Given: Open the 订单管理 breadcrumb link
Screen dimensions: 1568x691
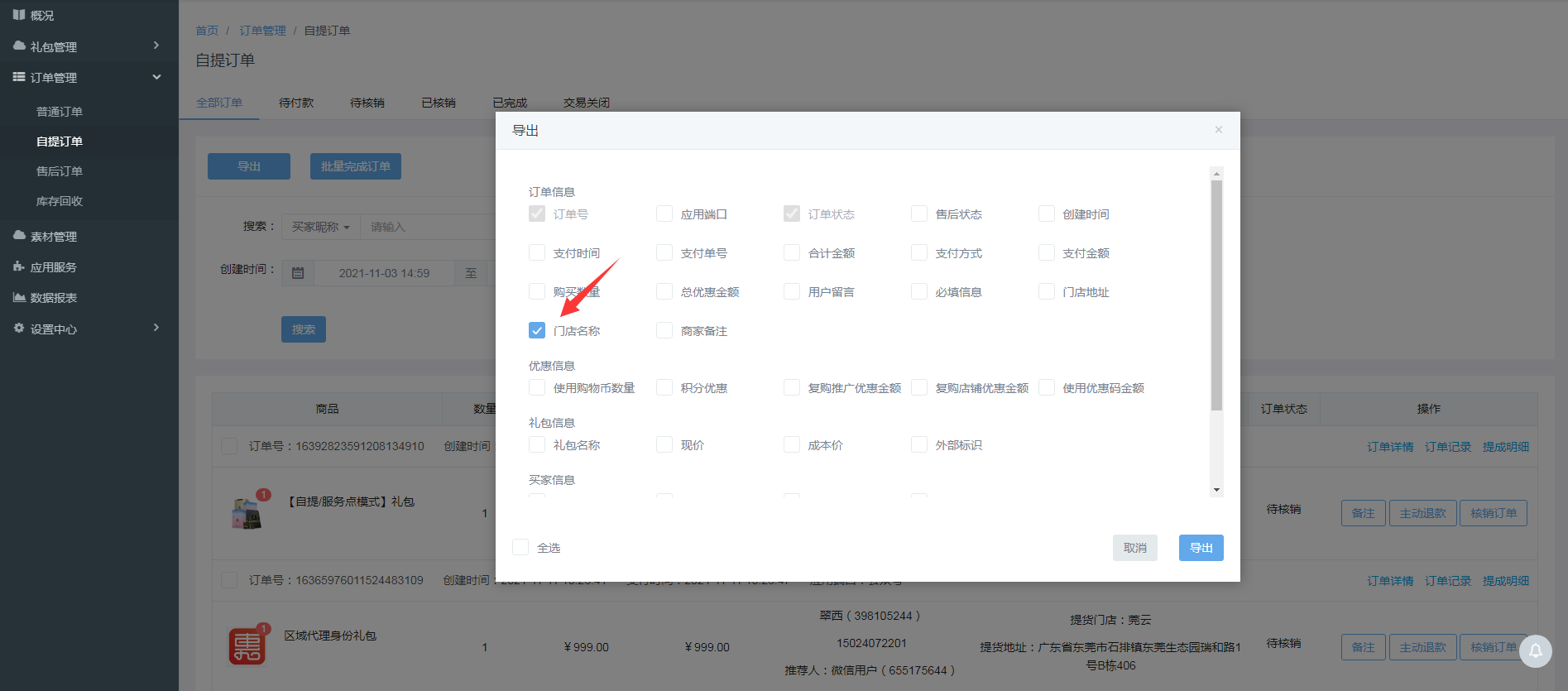Looking at the screenshot, I should coord(262,31).
